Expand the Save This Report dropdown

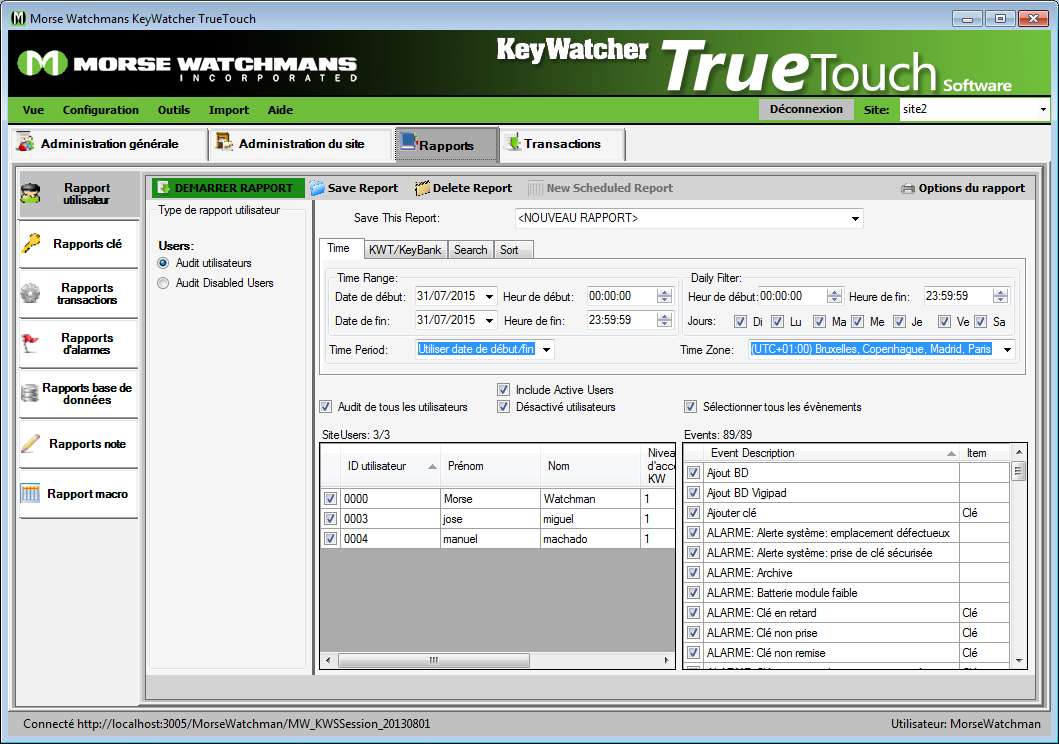(855, 218)
